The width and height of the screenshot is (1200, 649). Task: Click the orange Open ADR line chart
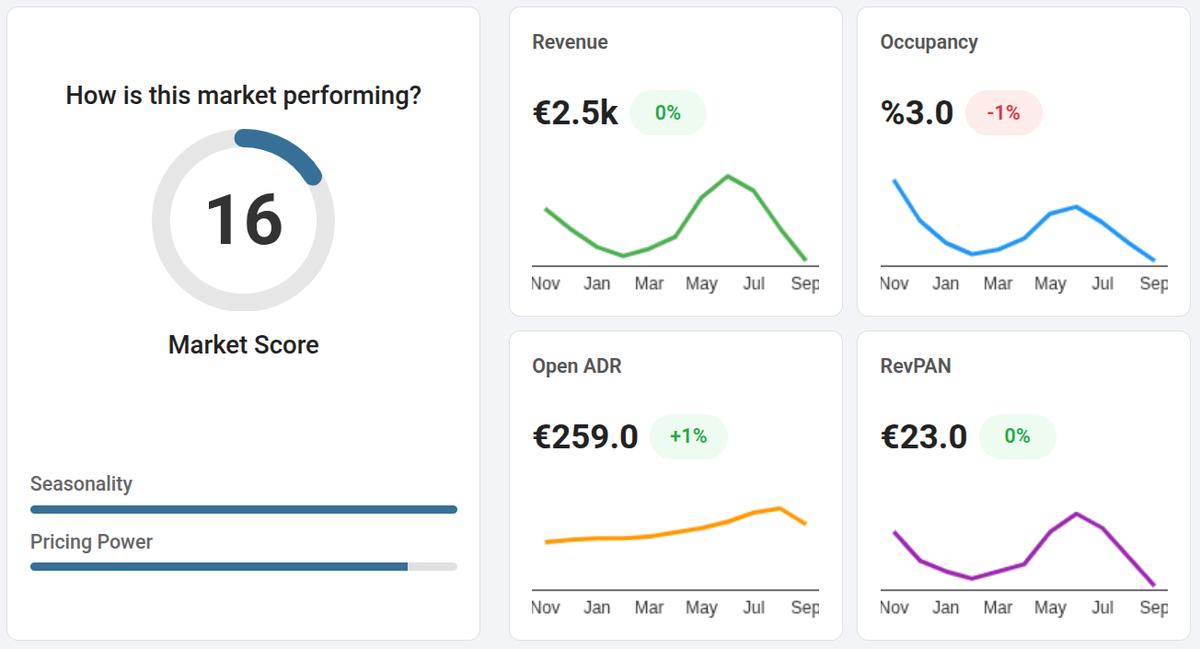tap(675, 525)
